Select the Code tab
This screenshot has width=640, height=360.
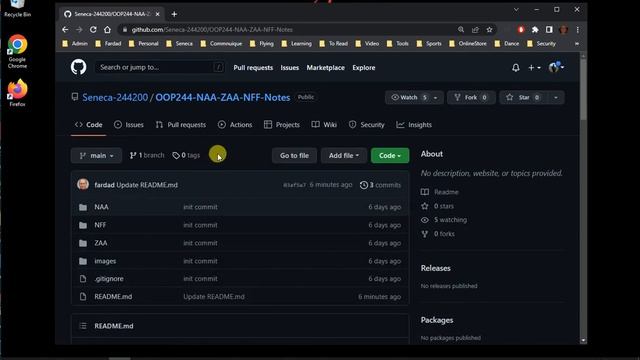point(89,125)
